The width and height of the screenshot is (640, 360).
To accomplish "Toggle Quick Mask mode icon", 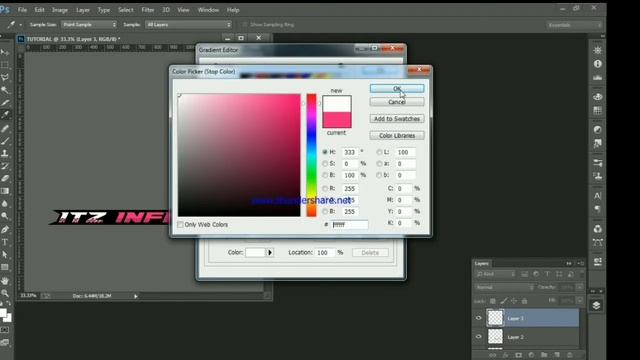I will (4, 330).
